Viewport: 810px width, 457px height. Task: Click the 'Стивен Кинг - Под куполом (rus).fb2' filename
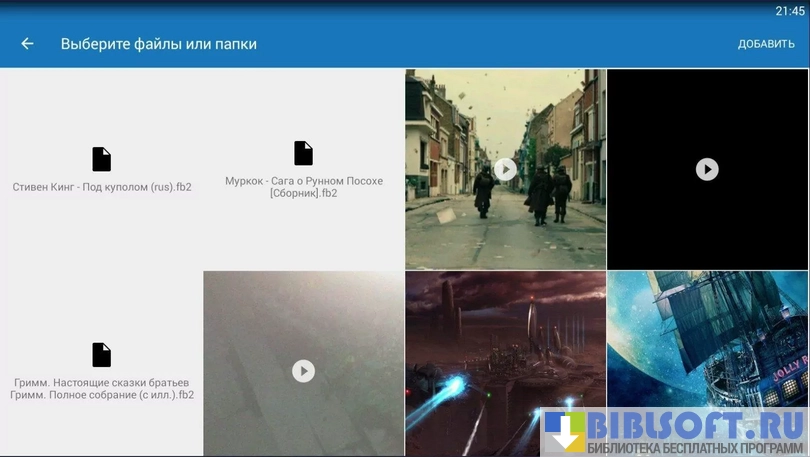[102, 187]
